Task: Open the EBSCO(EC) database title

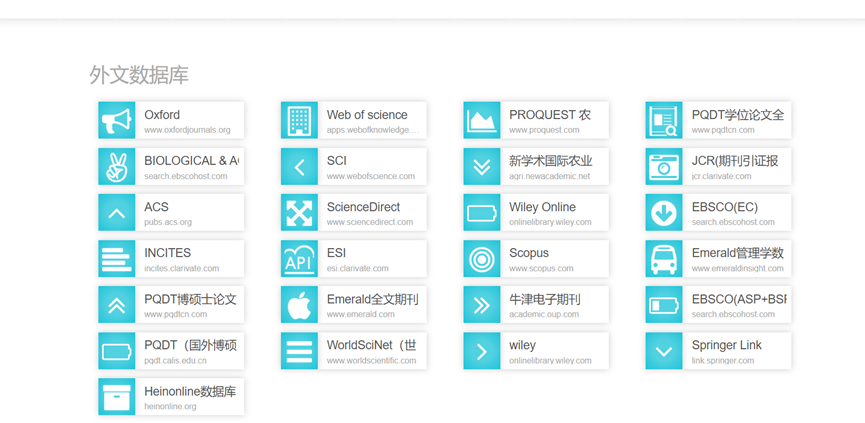Action: [x=725, y=207]
